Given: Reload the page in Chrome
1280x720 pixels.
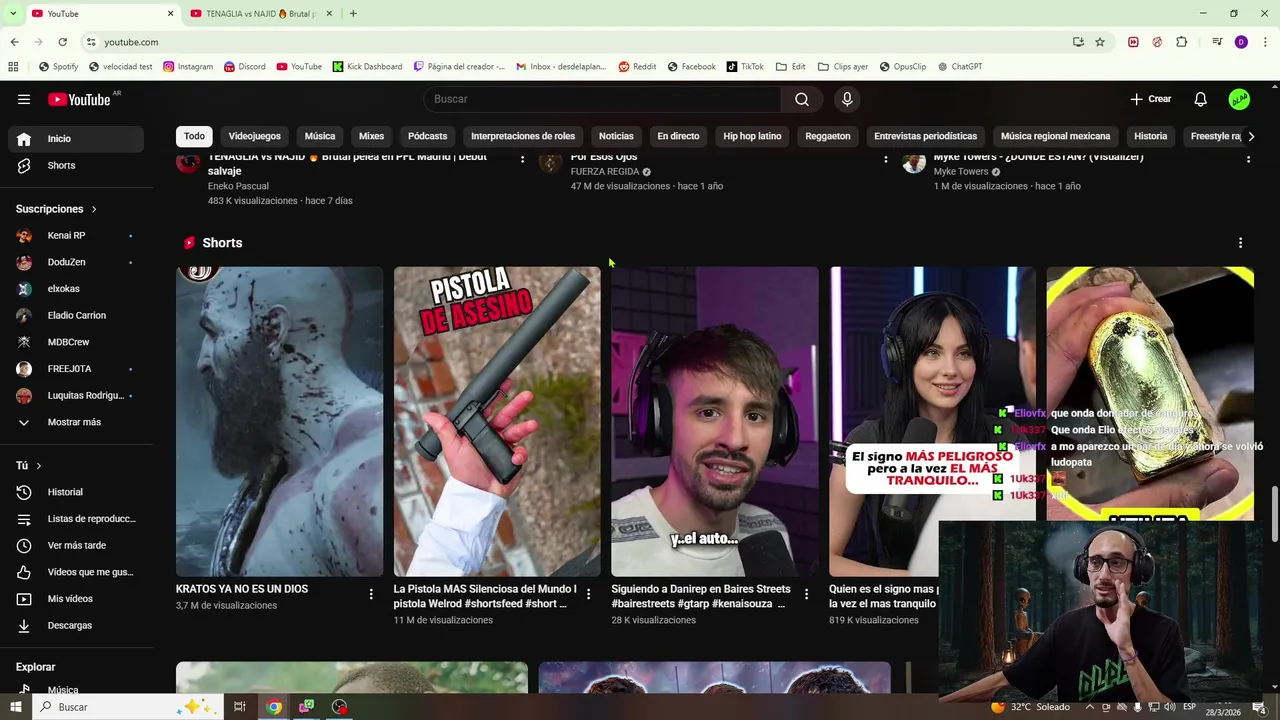Looking at the screenshot, I should point(62,42).
